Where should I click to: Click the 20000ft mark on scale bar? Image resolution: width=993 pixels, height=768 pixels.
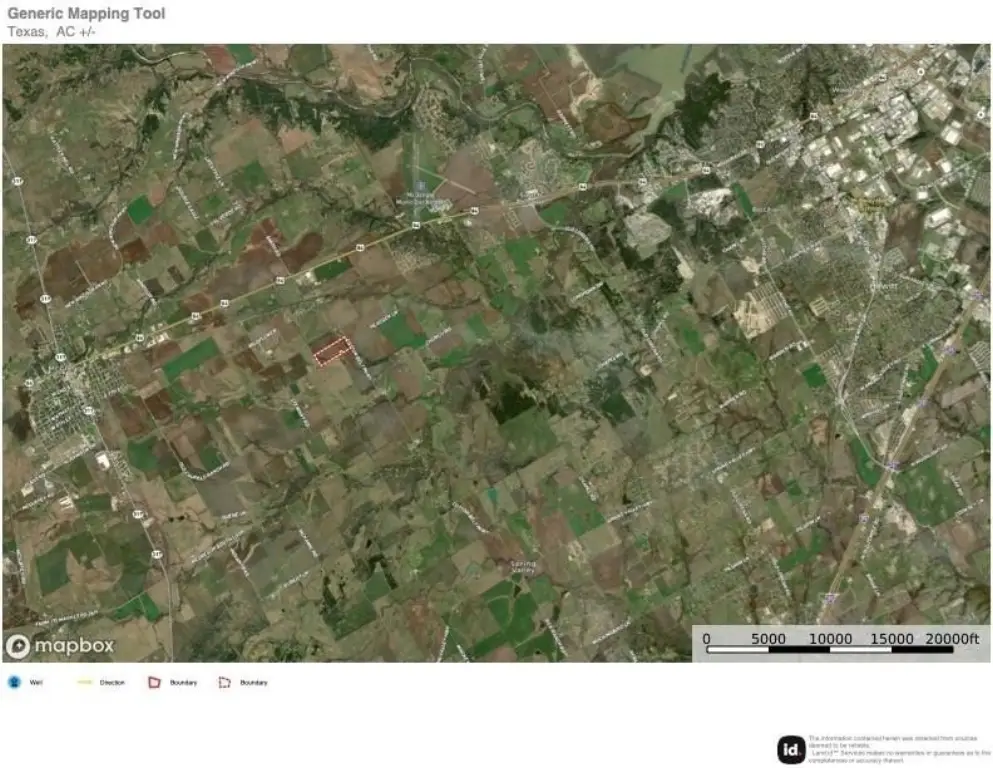click(951, 639)
